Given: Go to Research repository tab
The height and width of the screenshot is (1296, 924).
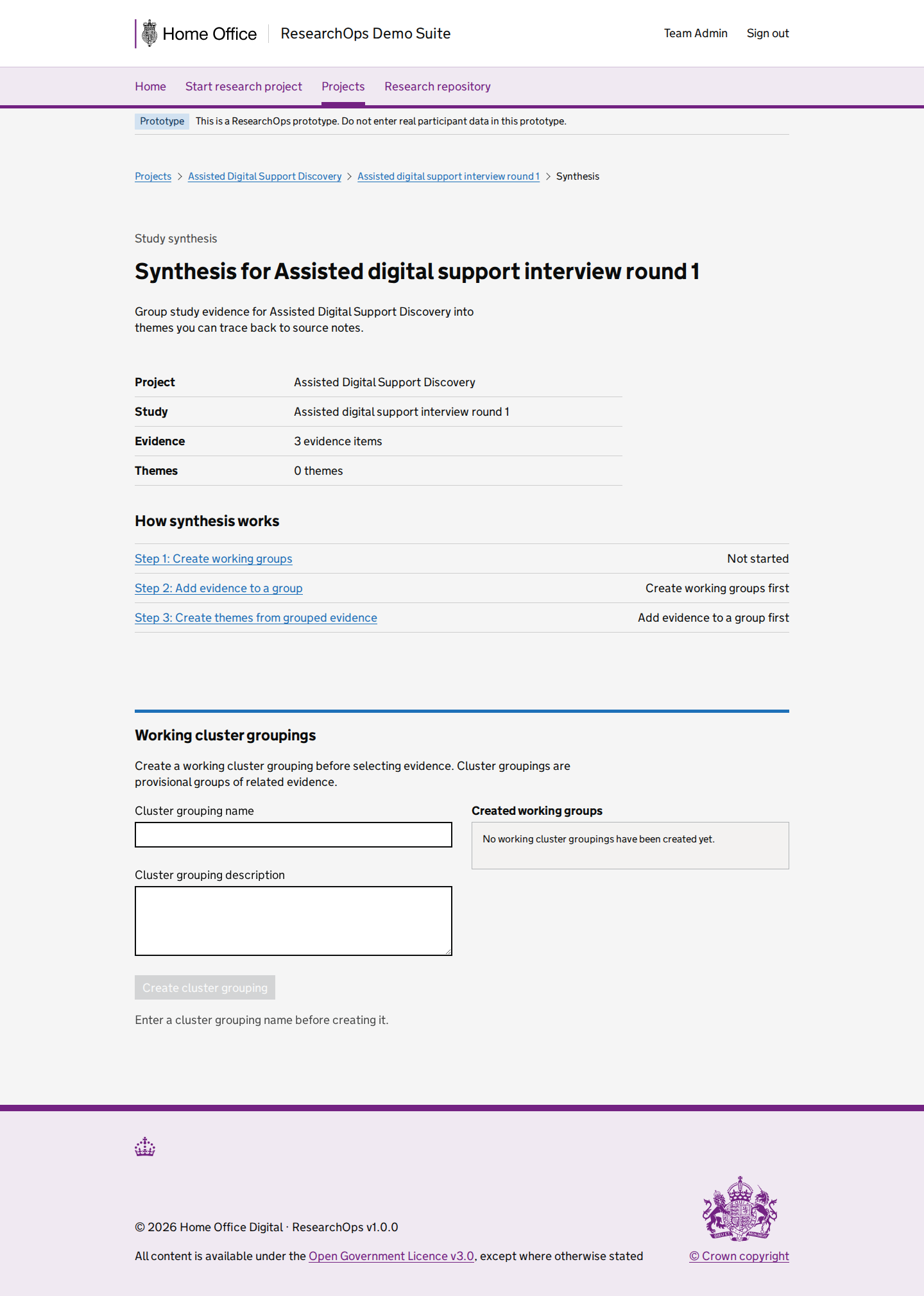Looking at the screenshot, I should click(x=438, y=87).
